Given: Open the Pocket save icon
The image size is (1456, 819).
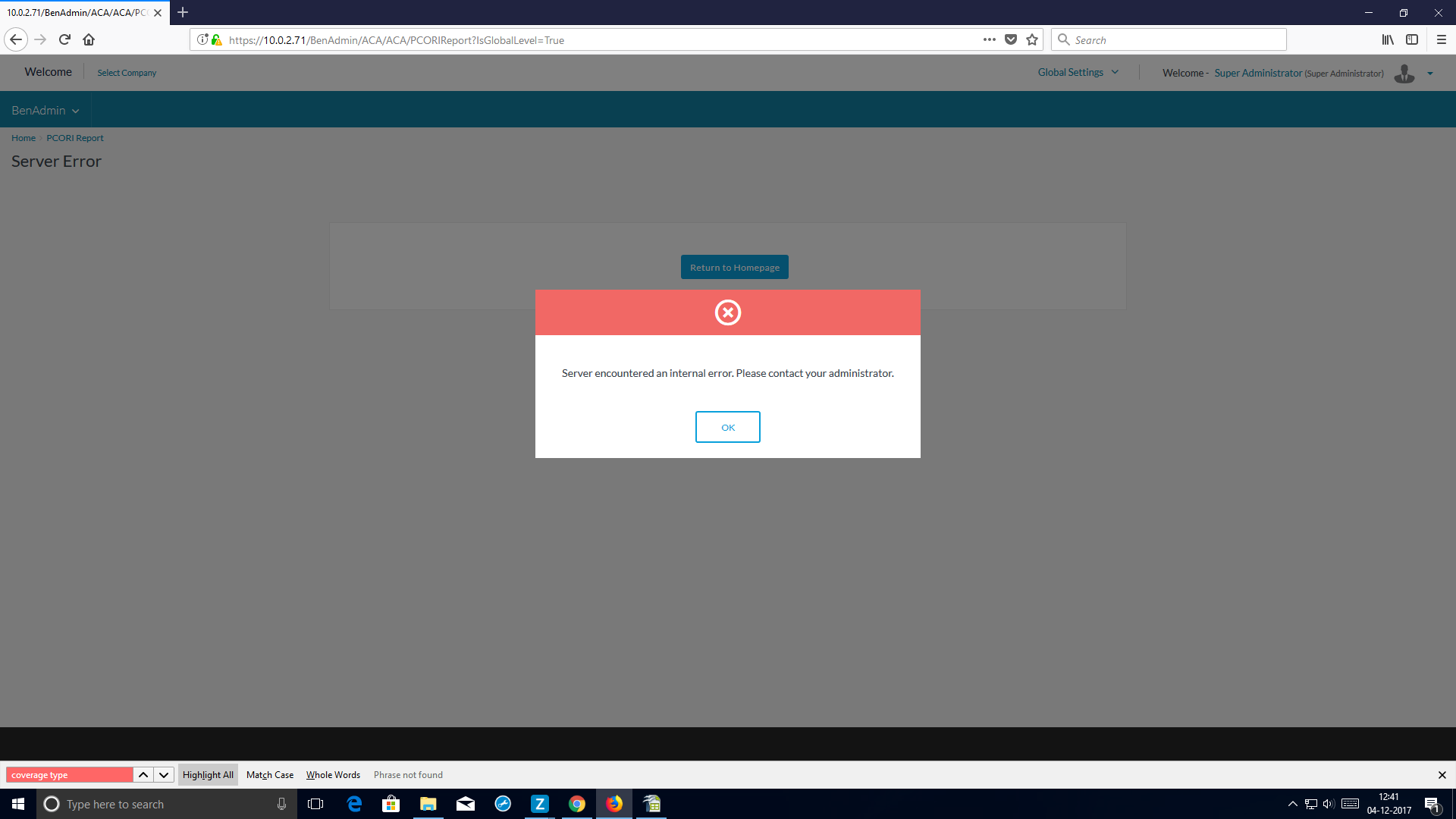Looking at the screenshot, I should click(x=1011, y=39).
